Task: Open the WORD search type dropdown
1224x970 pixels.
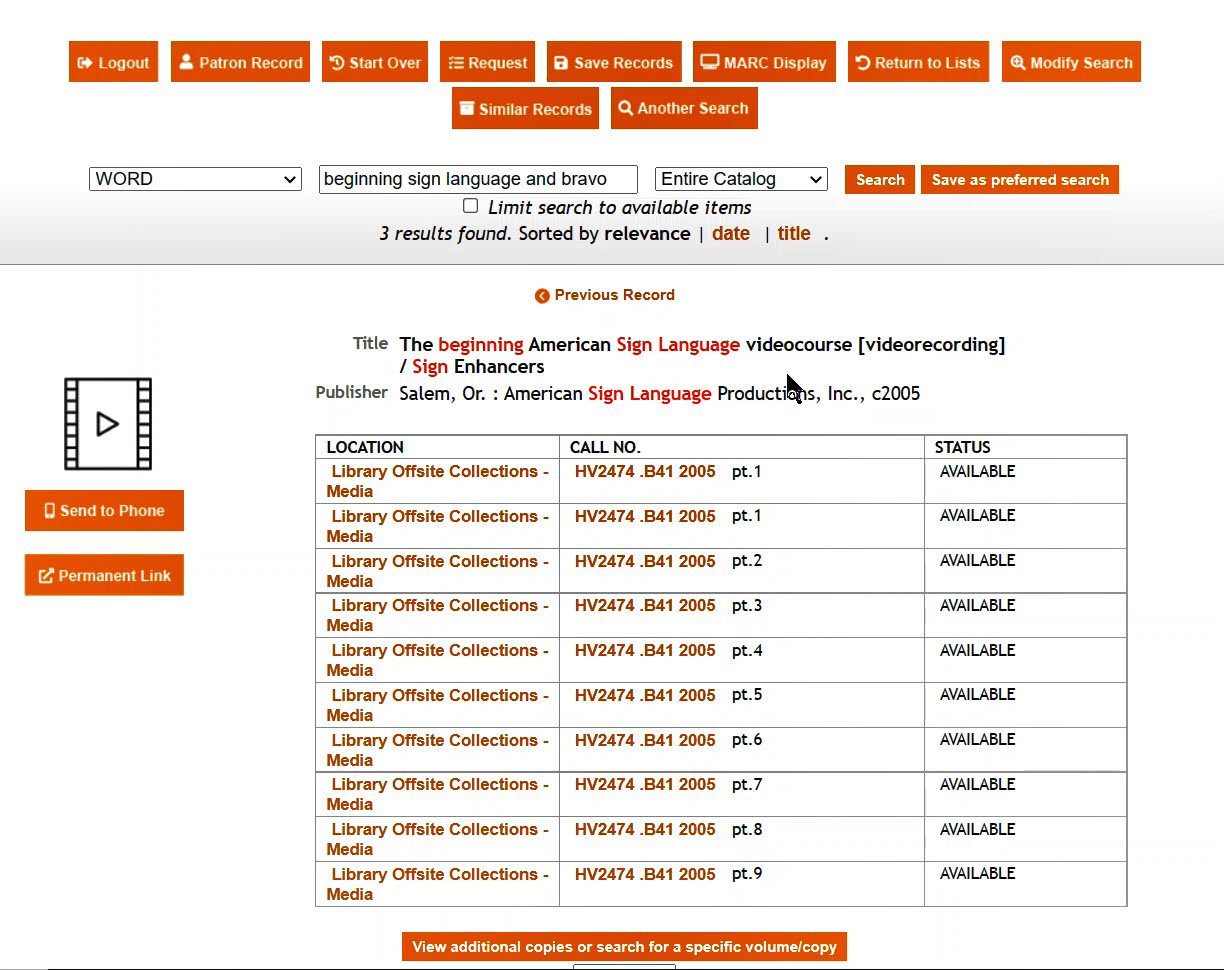Action: [x=195, y=179]
